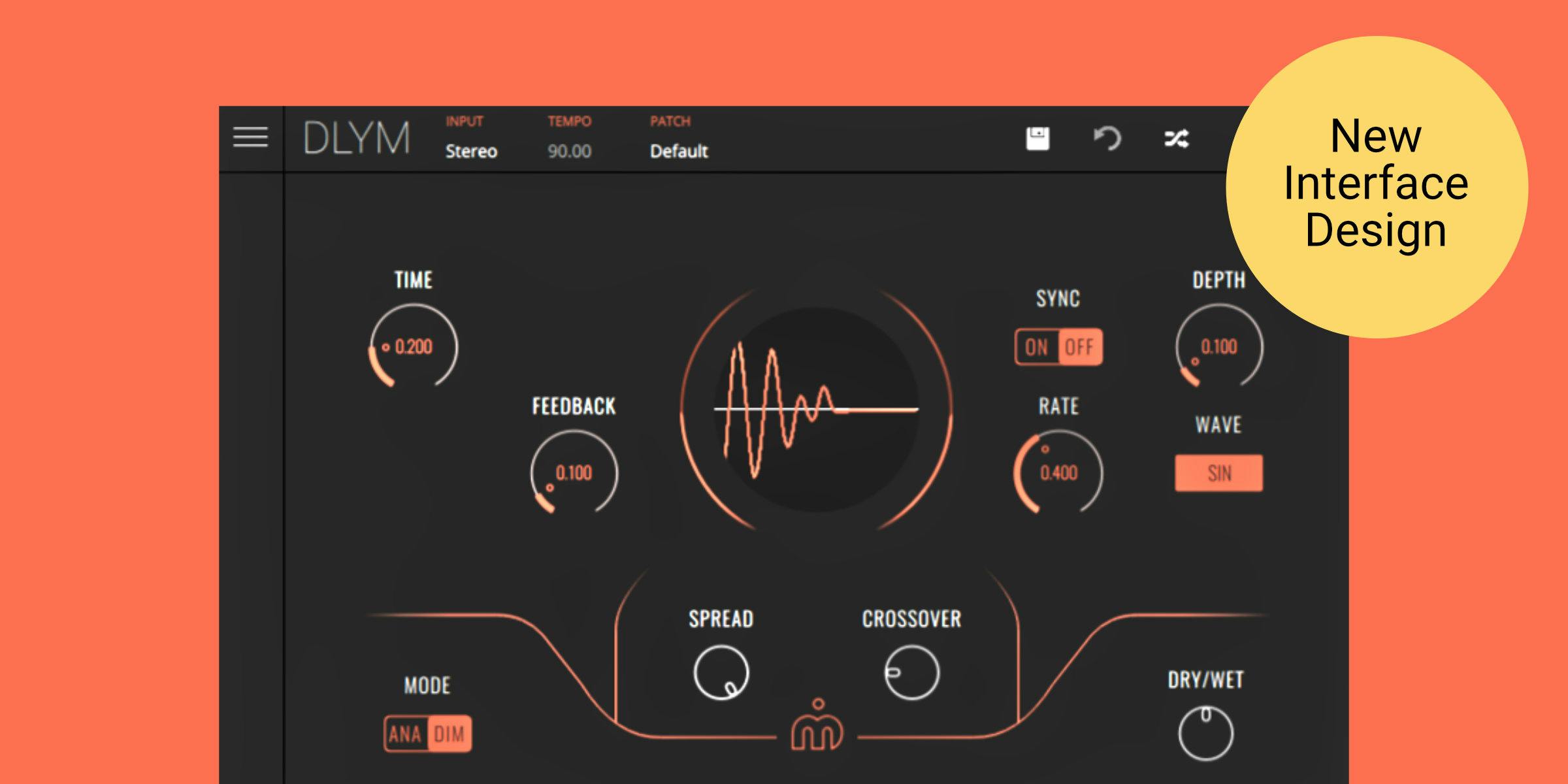Click the waveform display circle

click(x=817, y=410)
